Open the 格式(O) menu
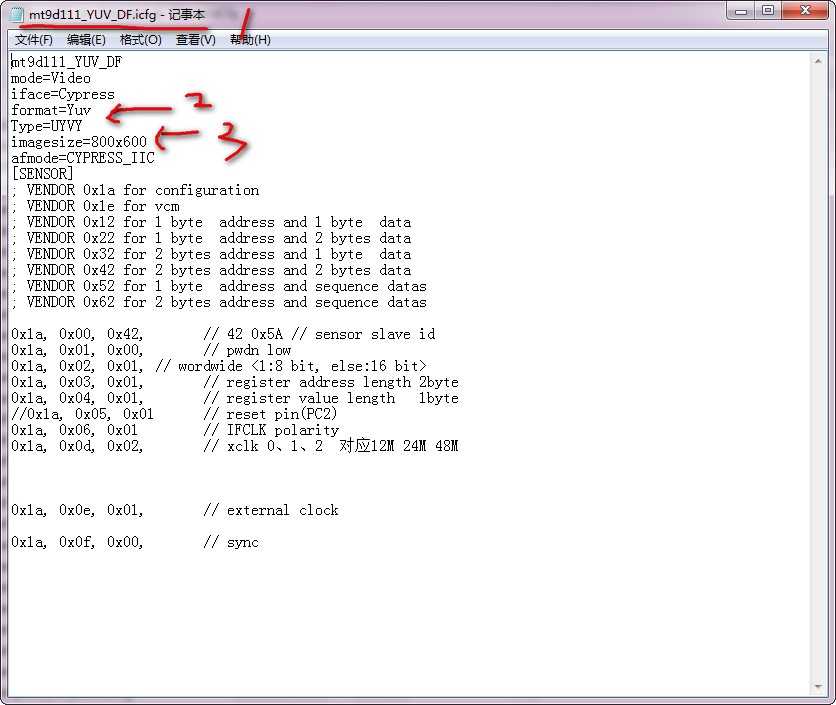Image resolution: width=836 pixels, height=705 pixels. click(141, 39)
